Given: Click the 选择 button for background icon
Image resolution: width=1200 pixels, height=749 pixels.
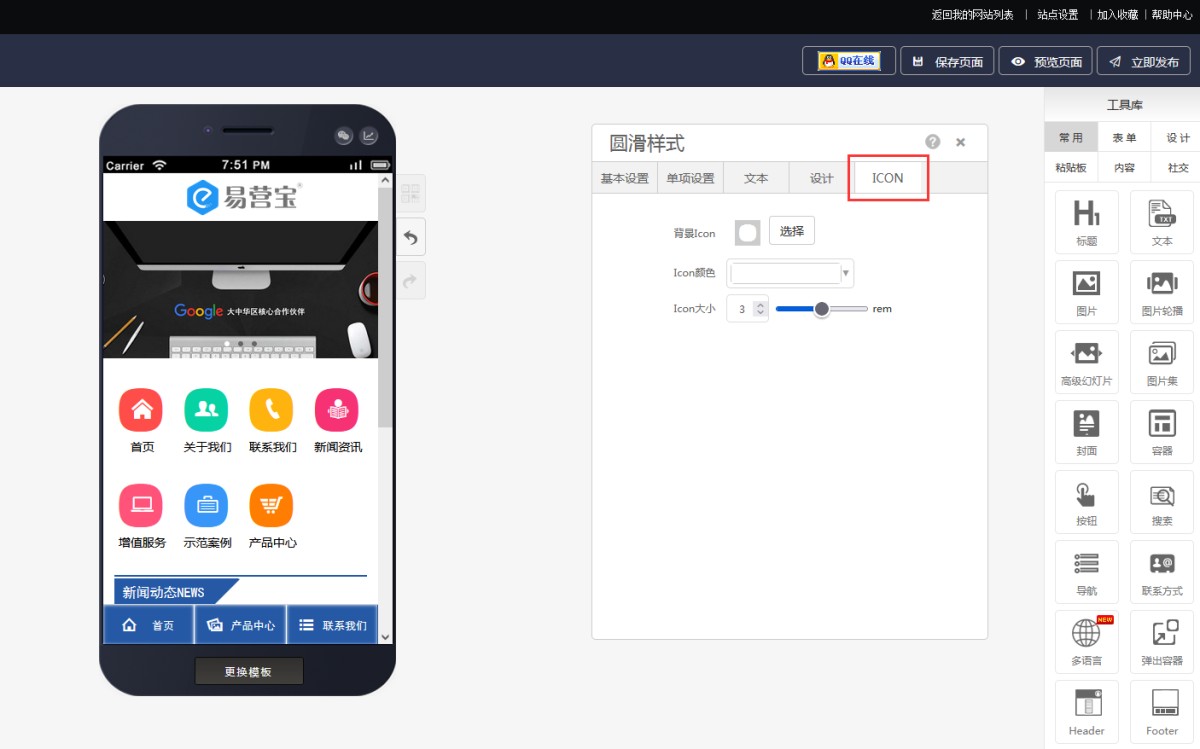Looking at the screenshot, I should 792,231.
